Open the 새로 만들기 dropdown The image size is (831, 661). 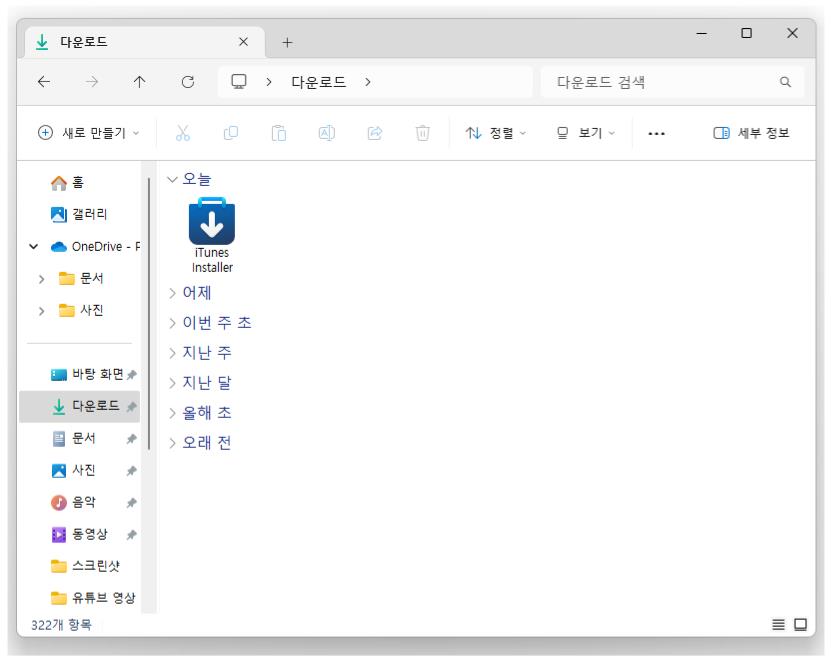(x=89, y=133)
